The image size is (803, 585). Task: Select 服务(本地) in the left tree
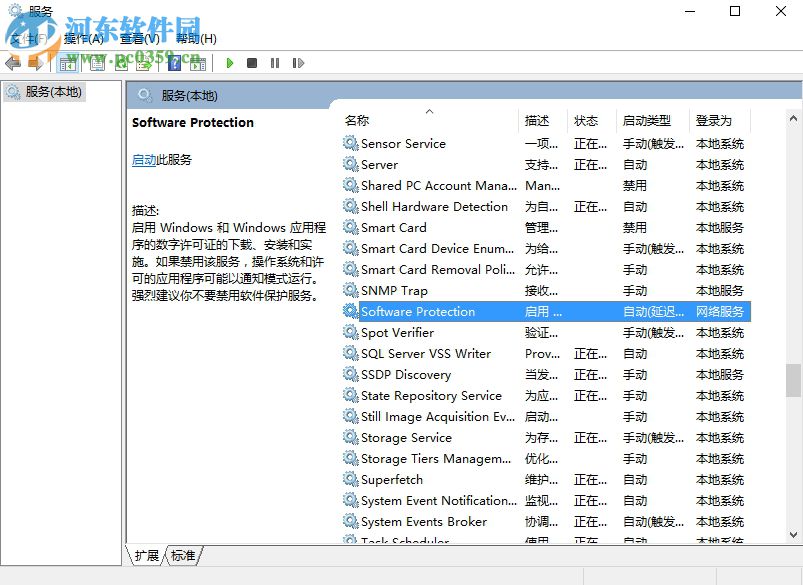(46, 89)
